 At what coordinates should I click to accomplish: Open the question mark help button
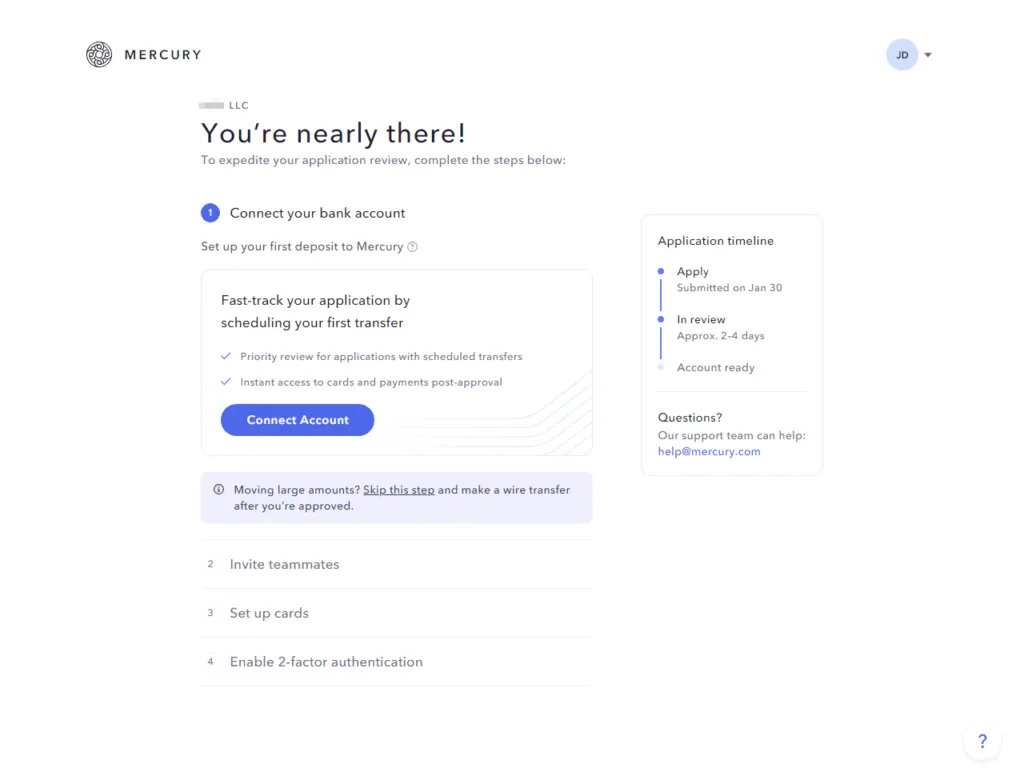pos(982,741)
